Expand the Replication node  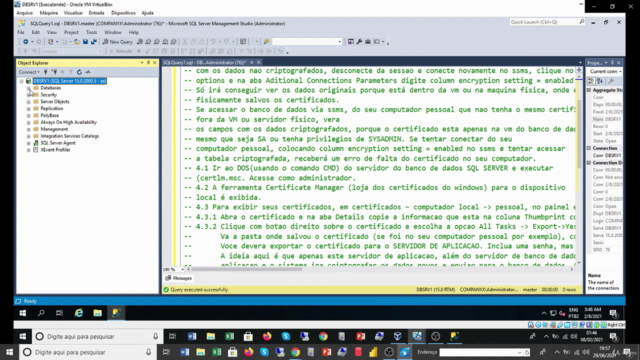point(29,109)
